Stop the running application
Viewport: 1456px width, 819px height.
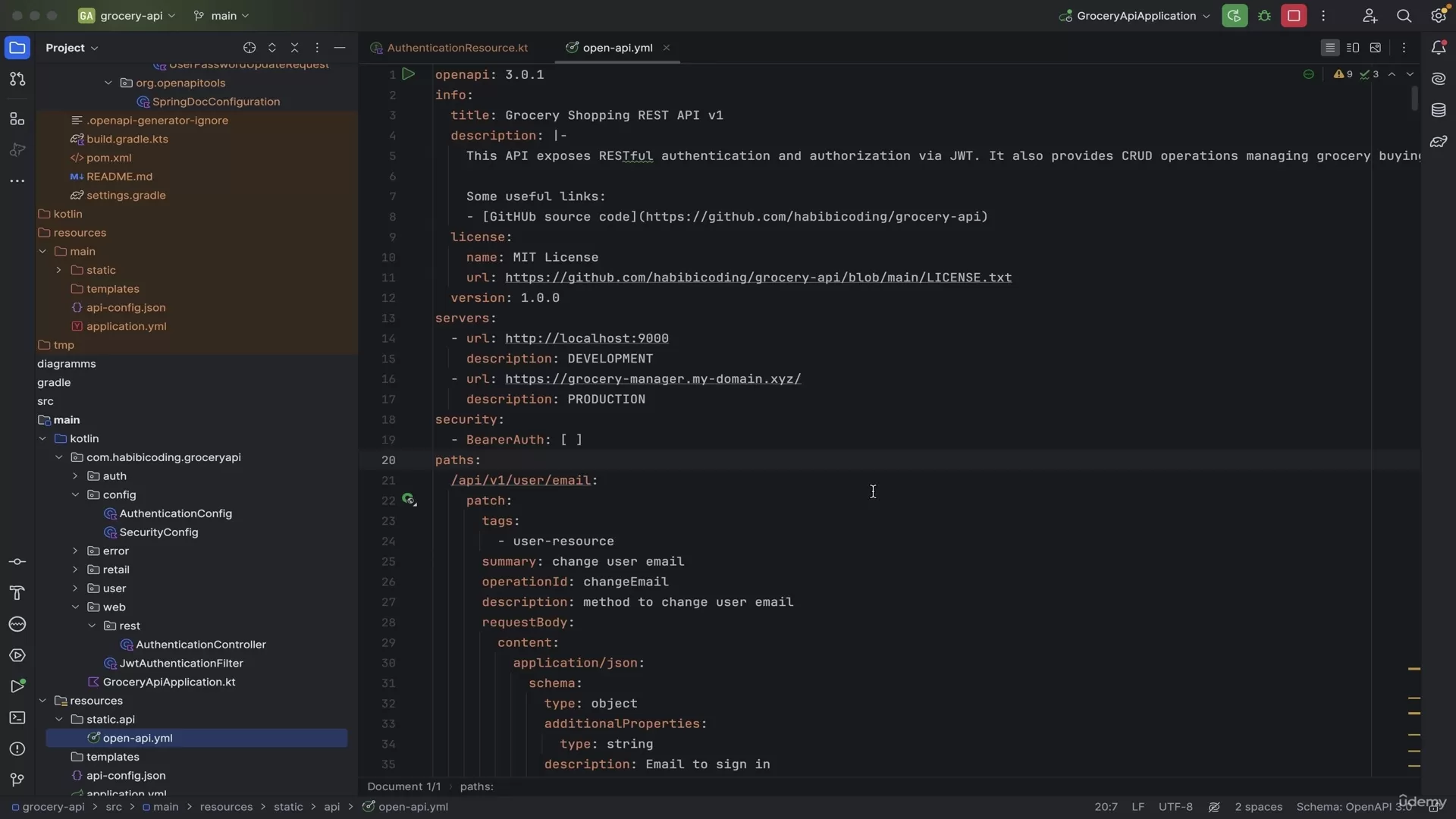1294,15
